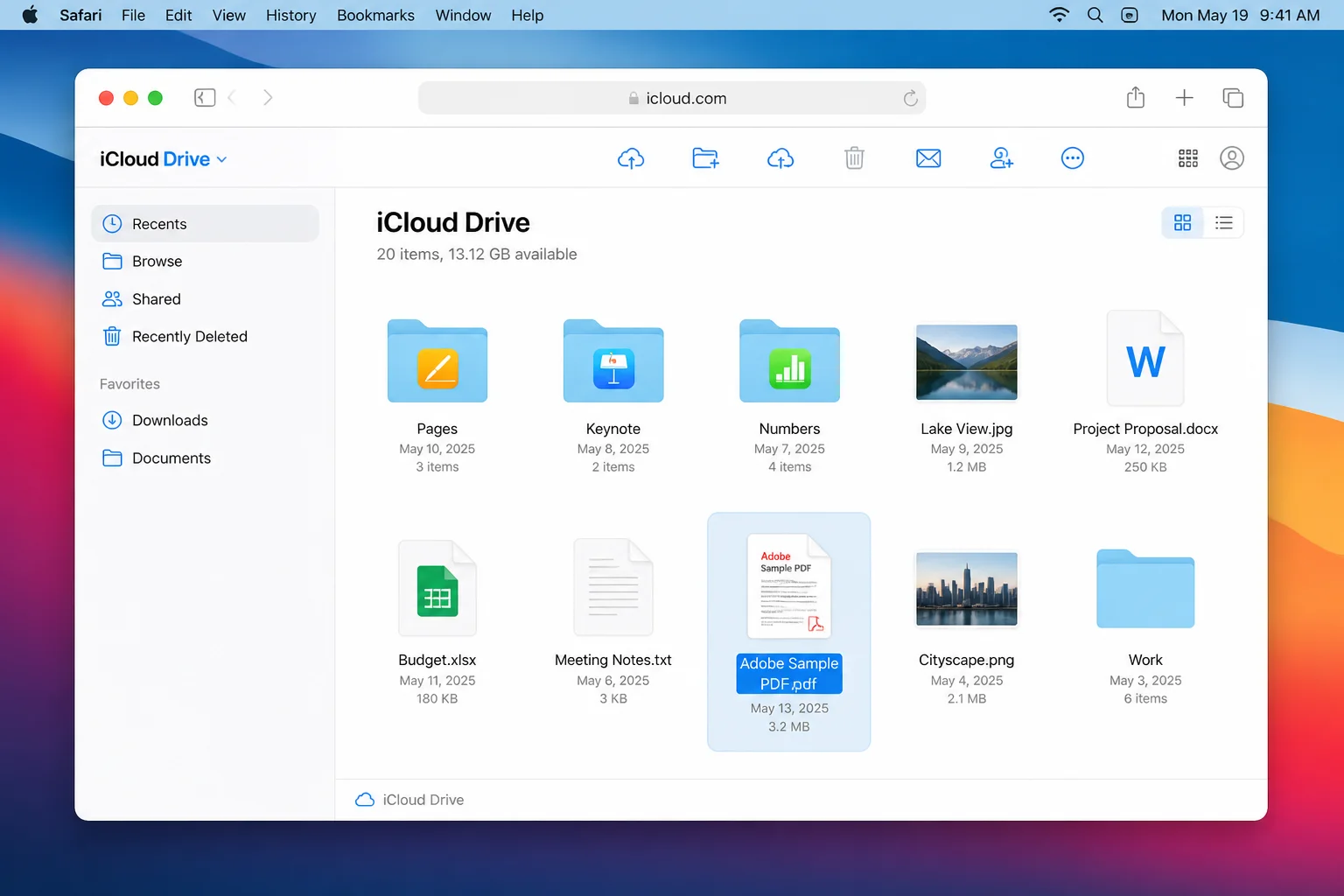Open Control Center in menu bar

coord(1130,15)
